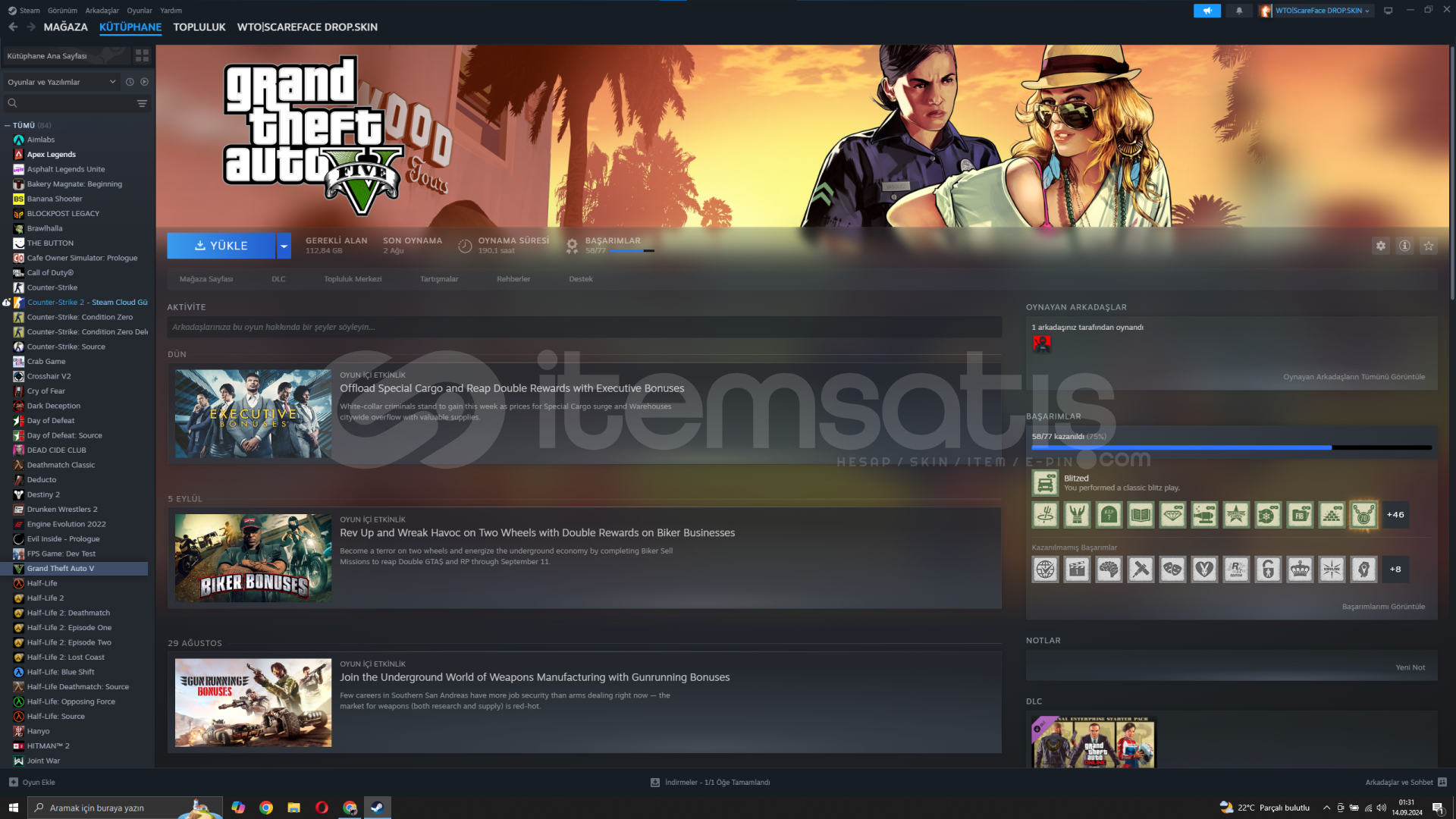Open the Biker Bonuses news thumbnail
1456x819 pixels.
[x=253, y=559]
